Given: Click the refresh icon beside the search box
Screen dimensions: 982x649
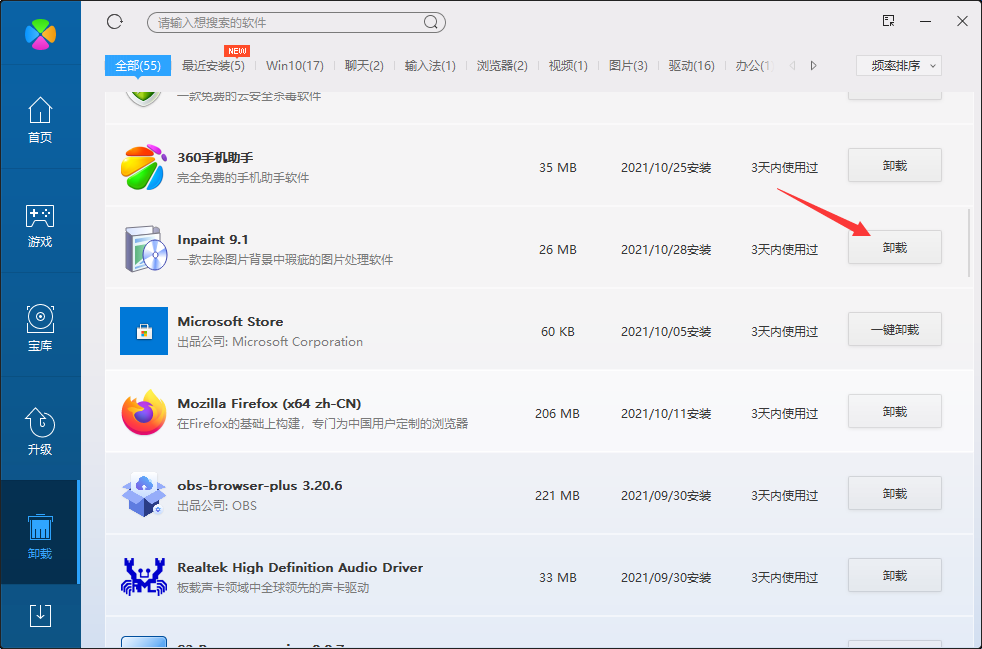Looking at the screenshot, I should [x=115, y=22].
